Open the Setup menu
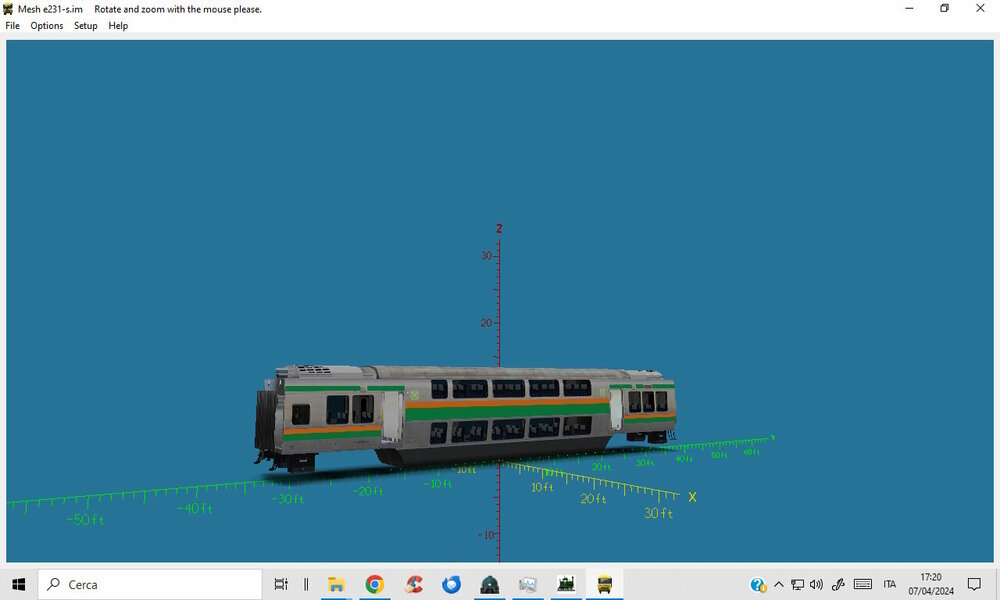The image size is (1000, 600). 85,26
